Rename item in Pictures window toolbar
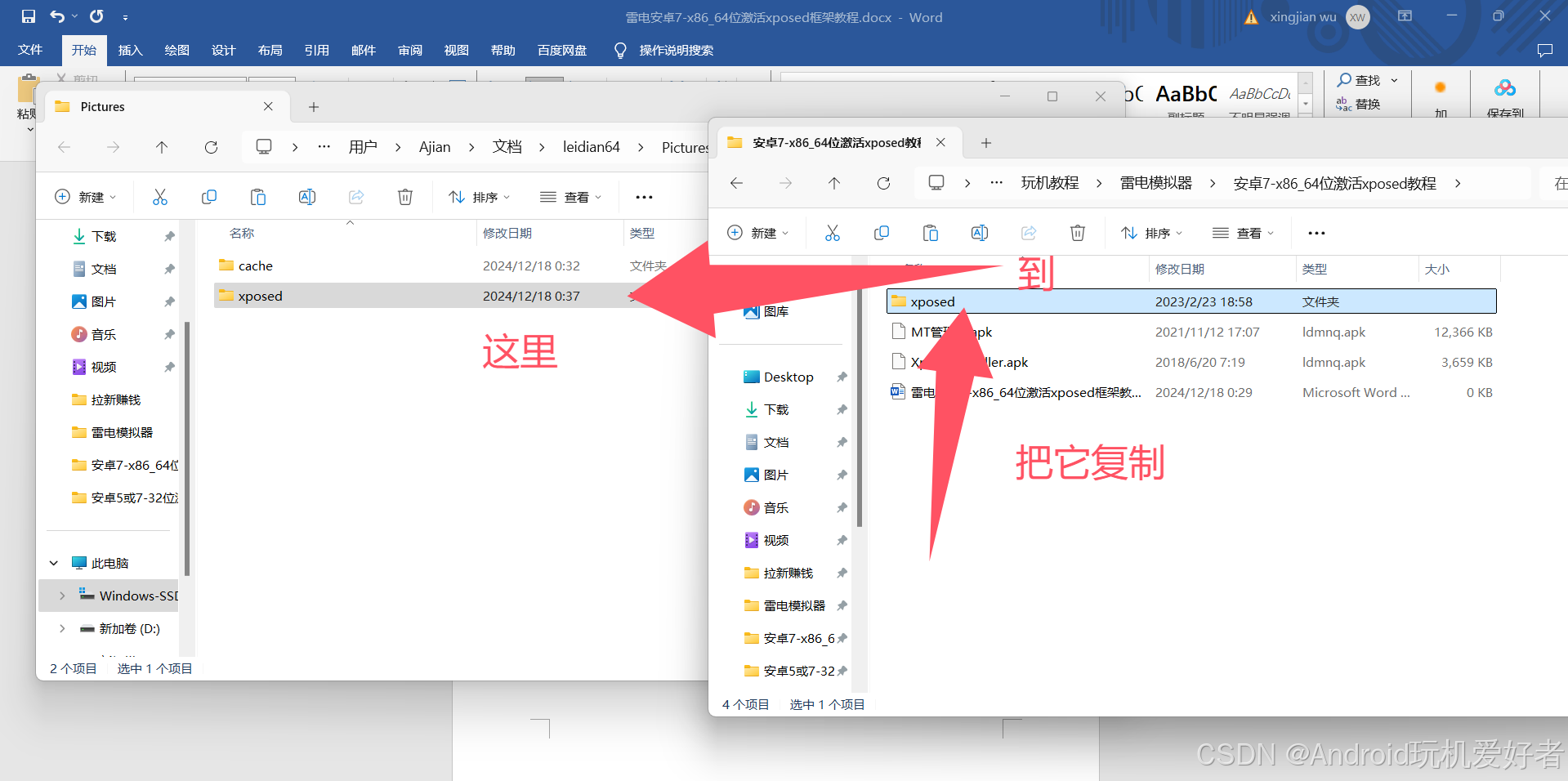The height and width of the screenshot is (781, 1568). [x=307, y=197]
